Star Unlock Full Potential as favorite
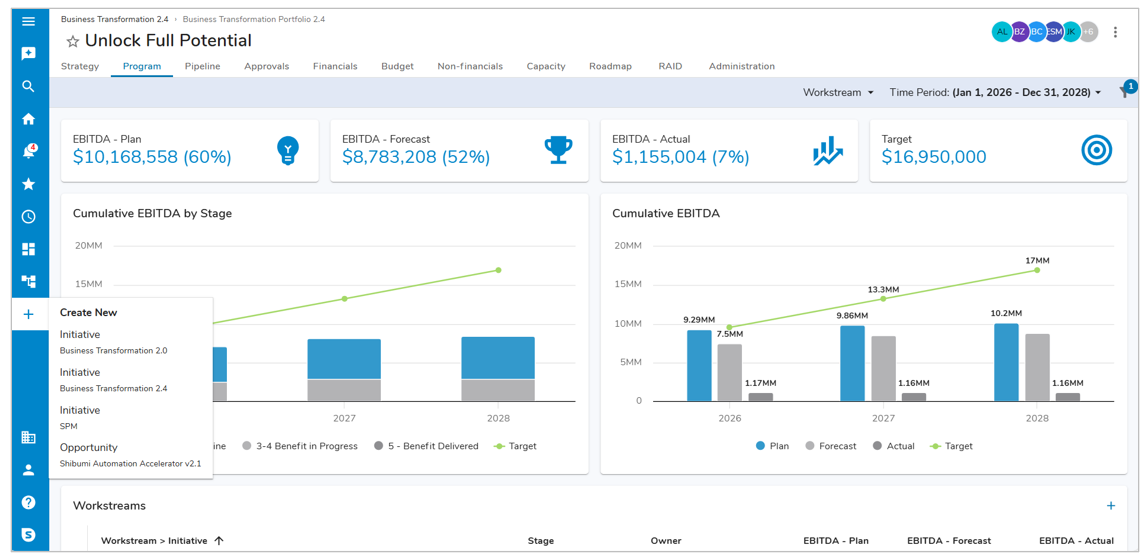This screenshot has height=560, width=1143. (x=72, y=42)
